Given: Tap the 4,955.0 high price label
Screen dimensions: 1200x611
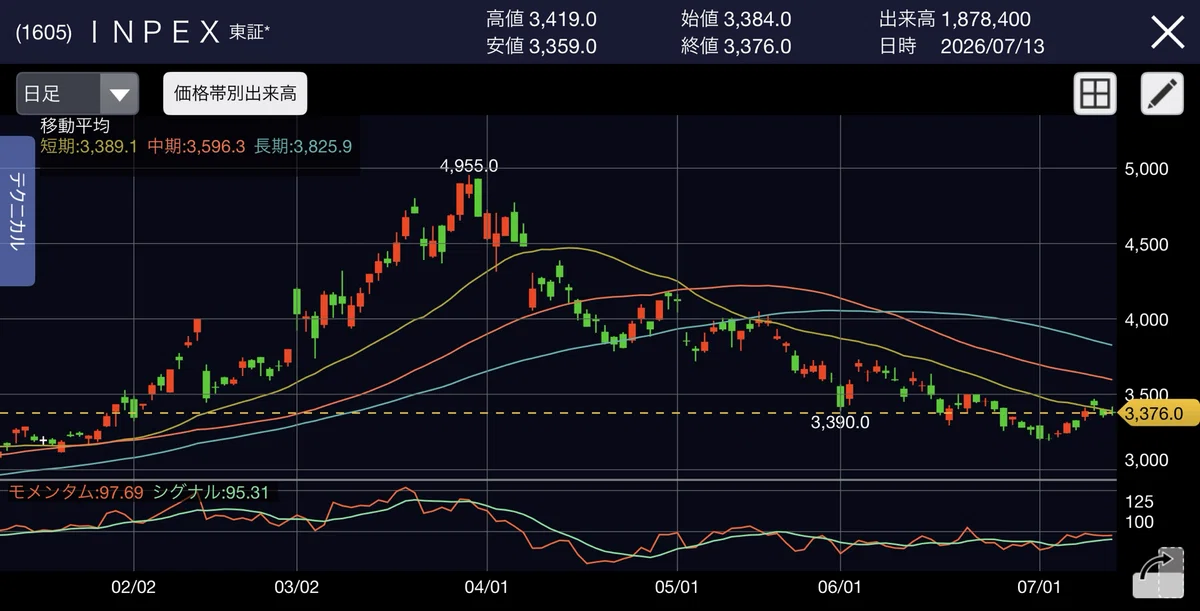Looking at the screenshot, I should 469,166.
